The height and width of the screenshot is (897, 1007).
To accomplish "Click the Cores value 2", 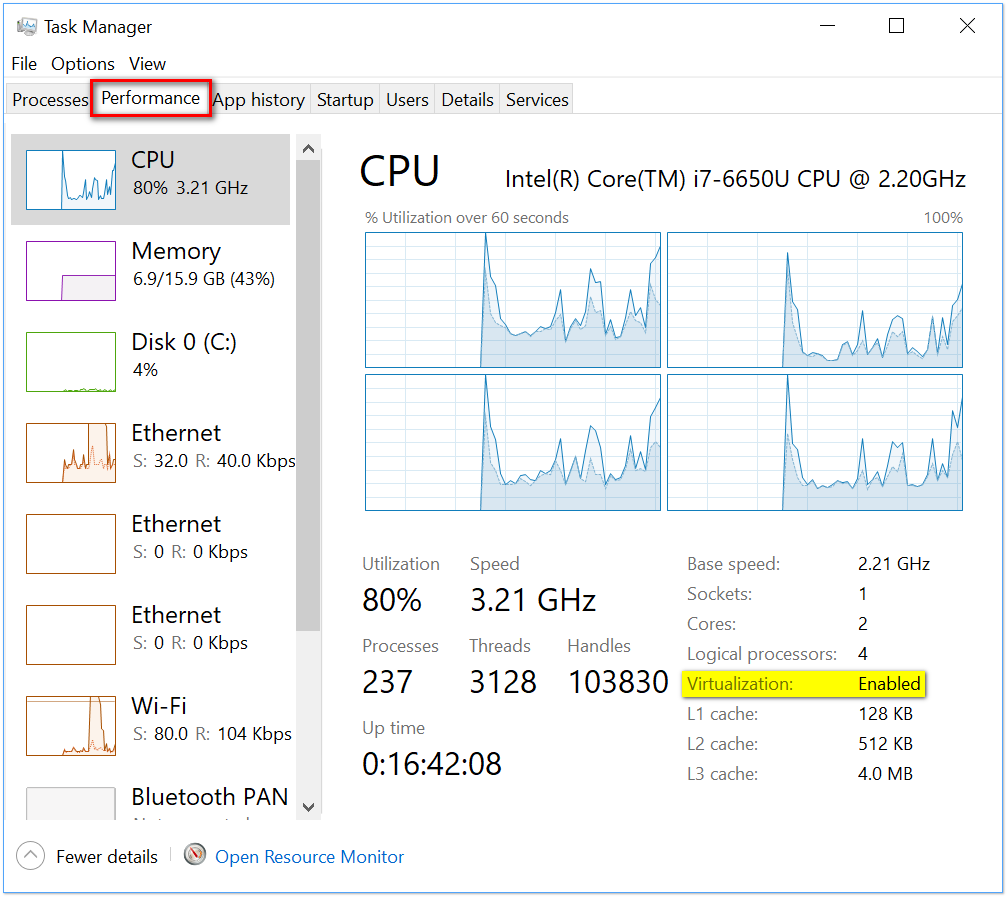I will coord(863,624).
